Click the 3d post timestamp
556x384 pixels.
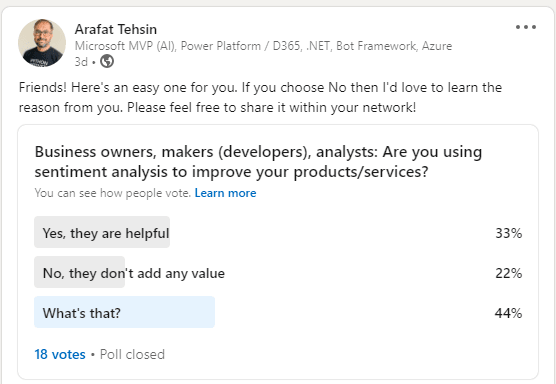tap(81, 62)
